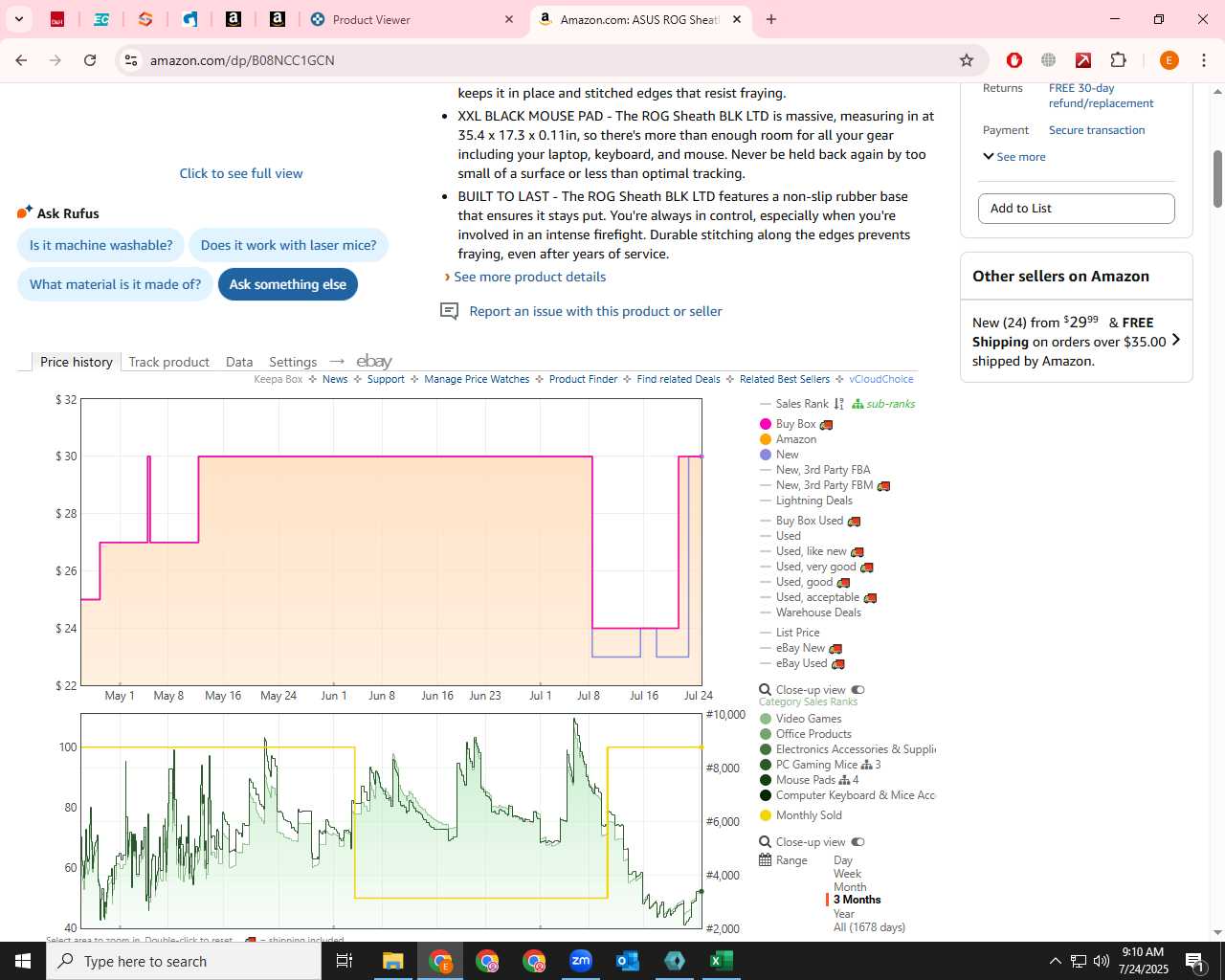Open the red PDF extension icon
The width and height of the screenshot is (1225, 980).
click(1083, 60)
